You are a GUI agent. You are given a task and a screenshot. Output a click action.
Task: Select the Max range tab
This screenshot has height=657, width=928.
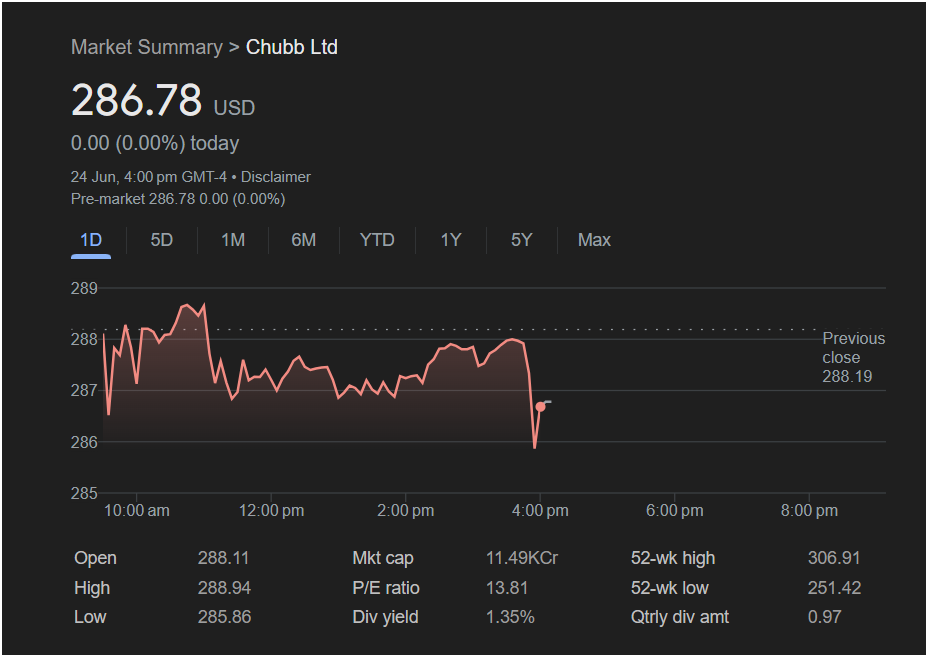[594, 240]
